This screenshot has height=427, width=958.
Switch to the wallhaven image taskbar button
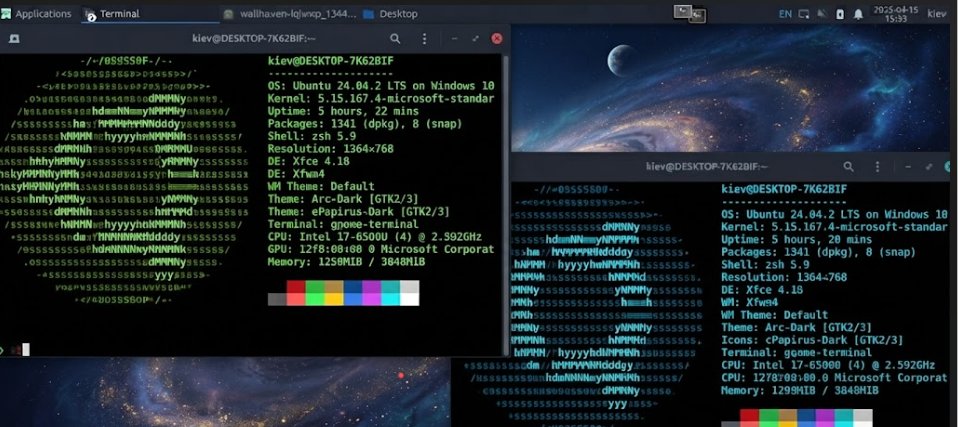[290, 13]
